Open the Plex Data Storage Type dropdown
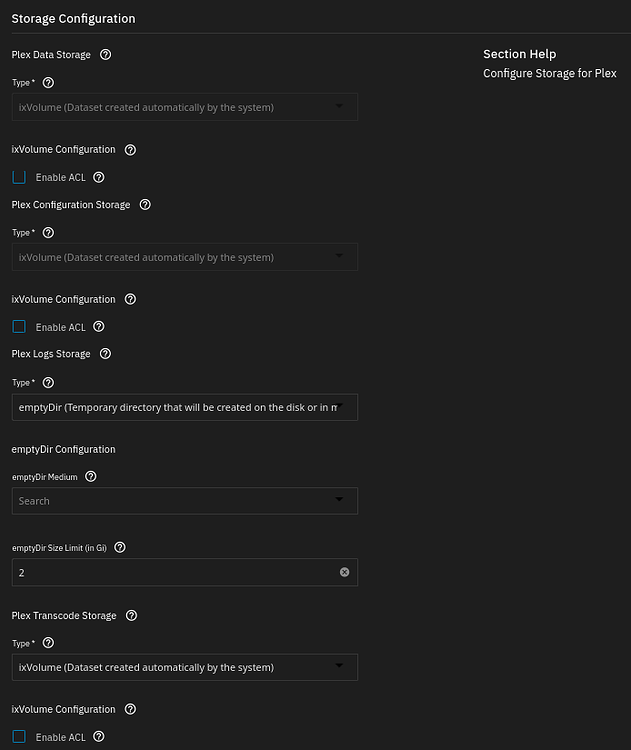The width and height of the screenshot is (631, 750). coord(185,107)
